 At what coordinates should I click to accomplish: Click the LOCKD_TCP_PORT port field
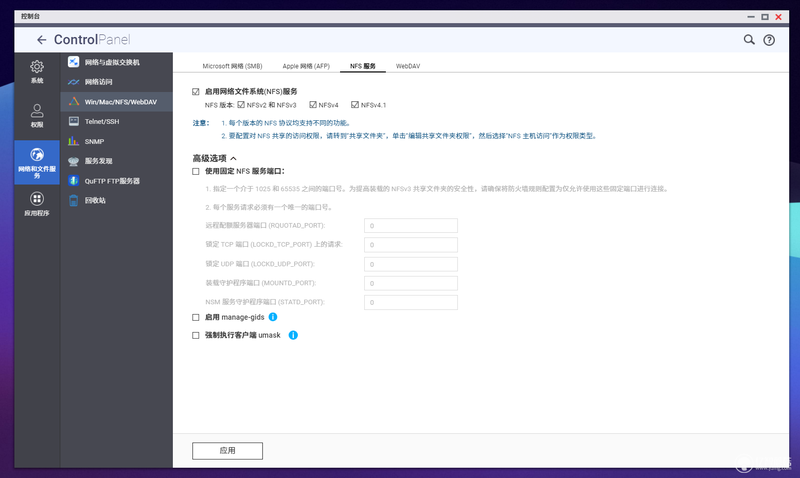point(411,245)
